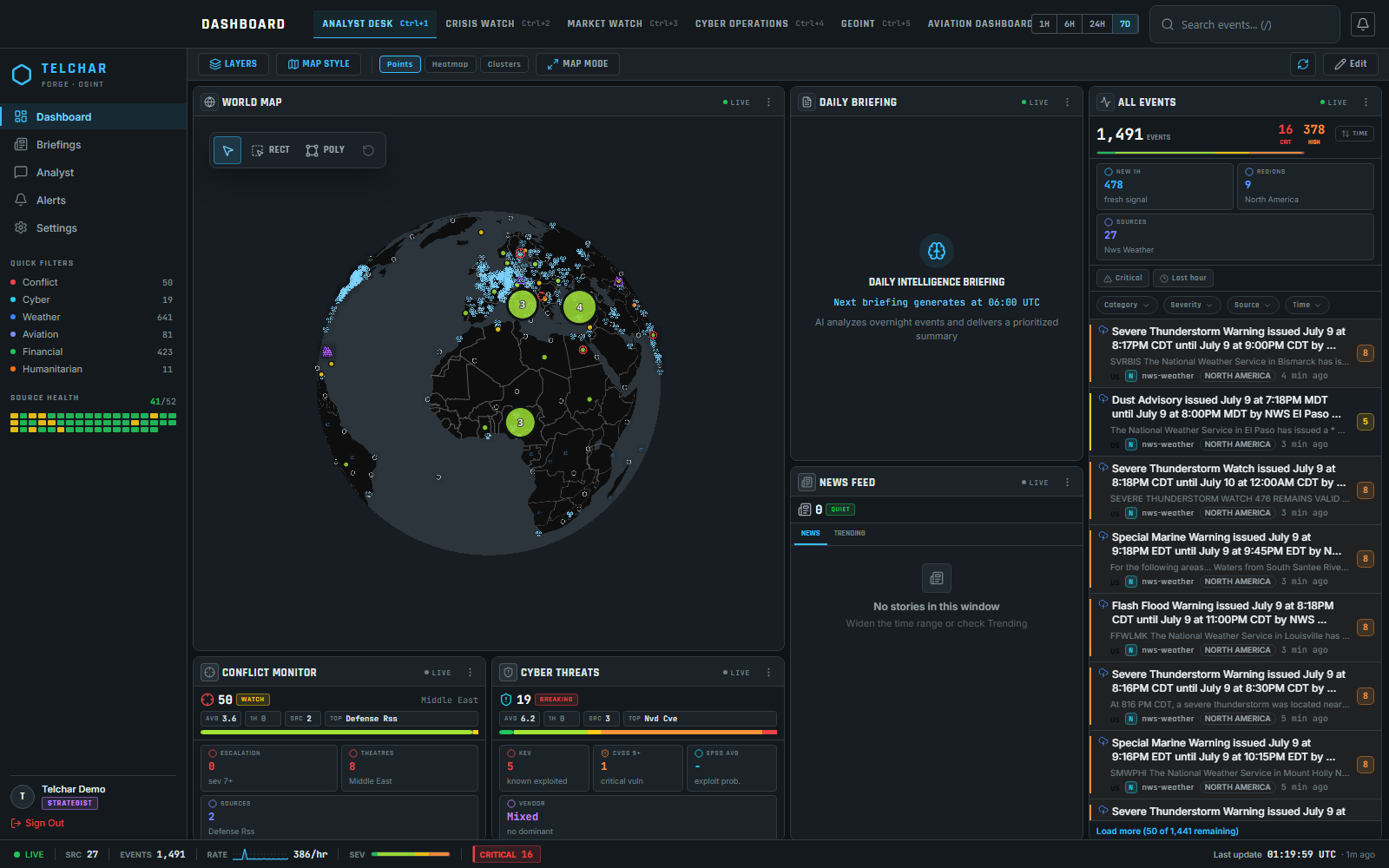Viewport: 1389px width, 868px height.
Task: Switch map display to Clusters
Action: 504,64
